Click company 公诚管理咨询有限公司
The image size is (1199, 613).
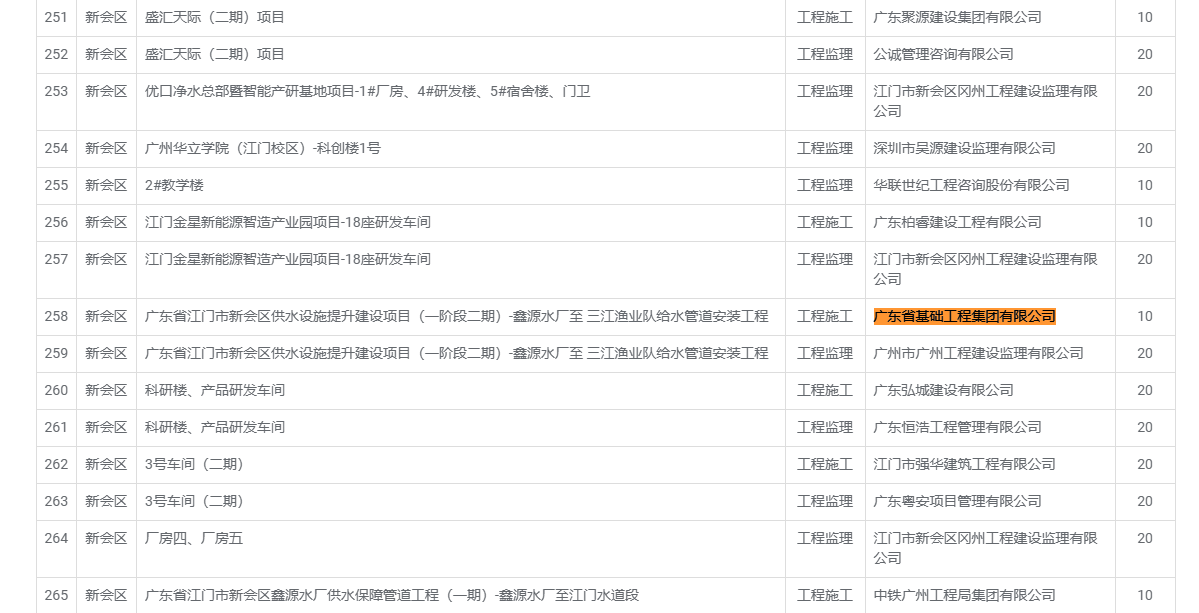(x=944, y=54)
